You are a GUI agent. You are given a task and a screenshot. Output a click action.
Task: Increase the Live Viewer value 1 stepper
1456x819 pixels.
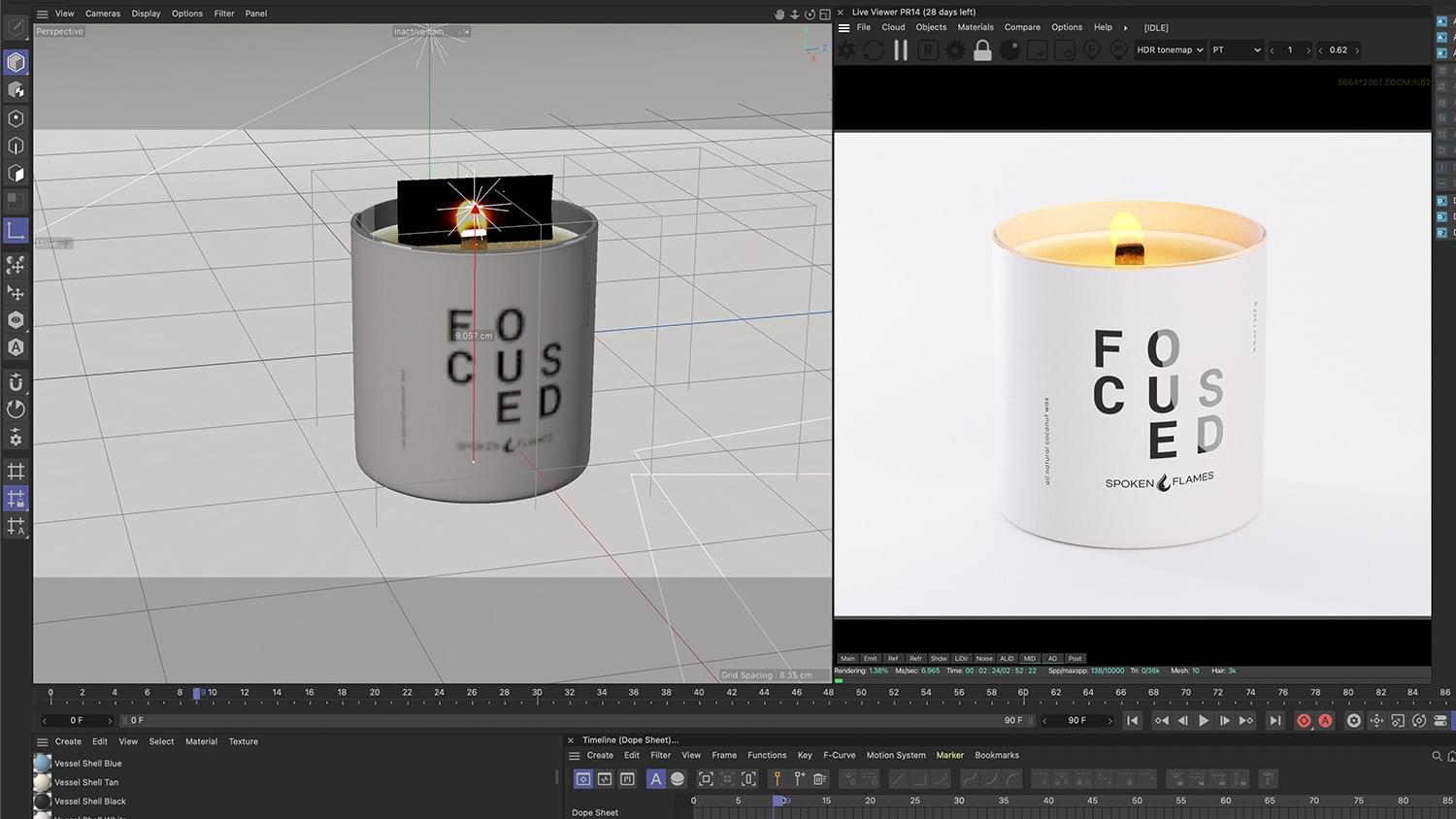click(1308, 50)
